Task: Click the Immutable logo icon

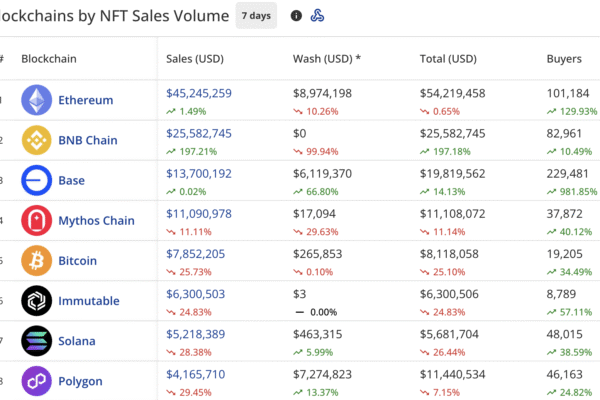Action: [x=37, y=300]
